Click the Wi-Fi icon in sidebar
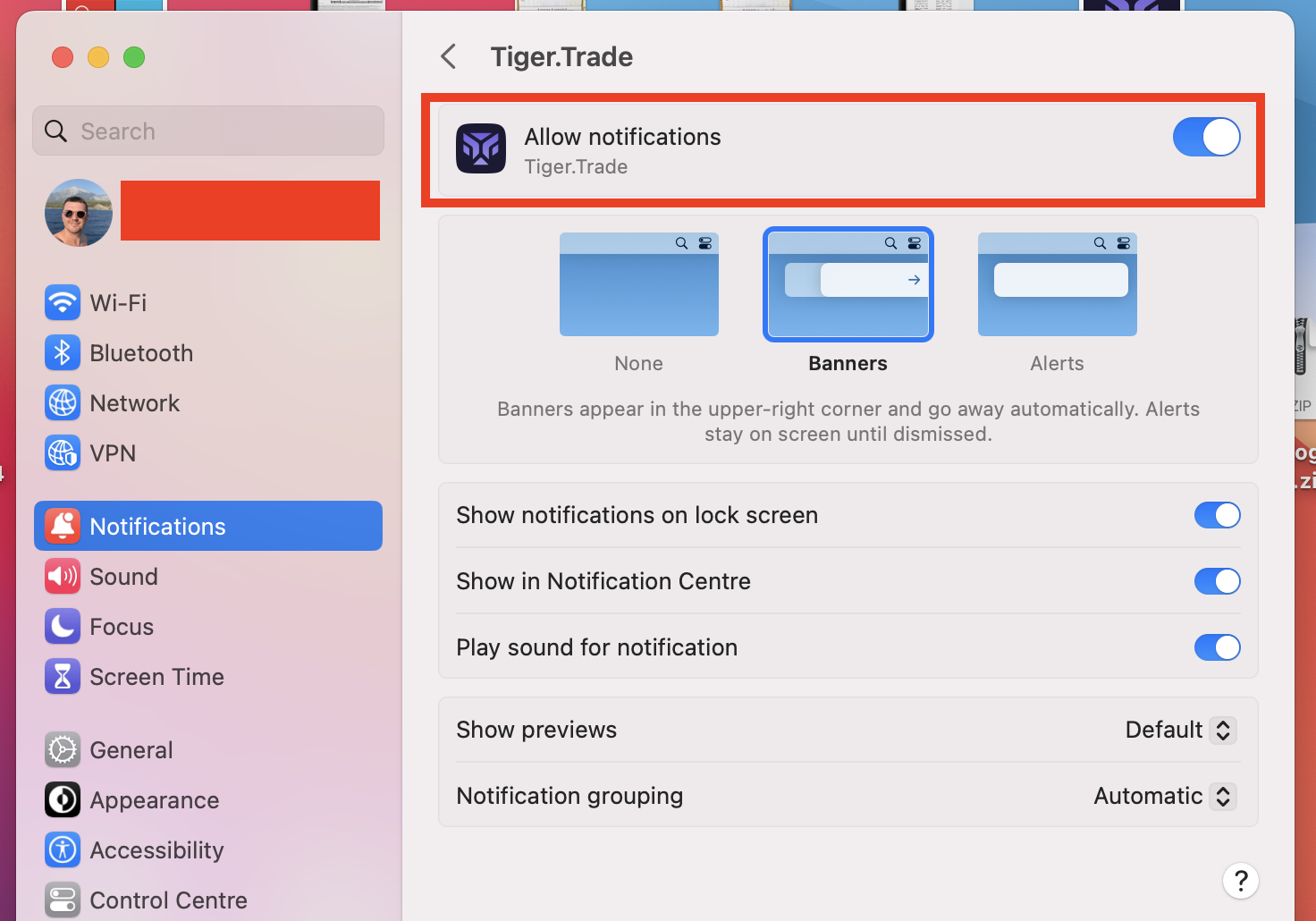 [63, 303]
